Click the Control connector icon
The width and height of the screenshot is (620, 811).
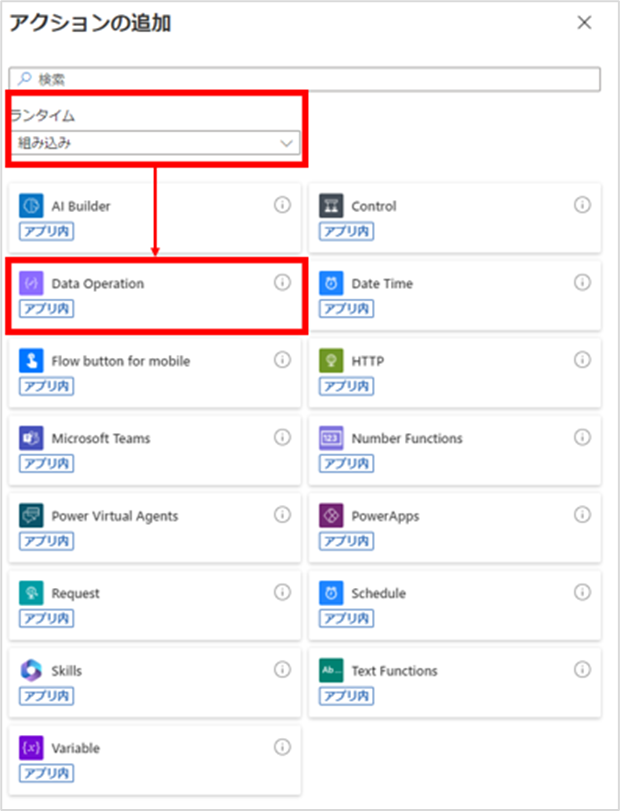tap(331, 206)
